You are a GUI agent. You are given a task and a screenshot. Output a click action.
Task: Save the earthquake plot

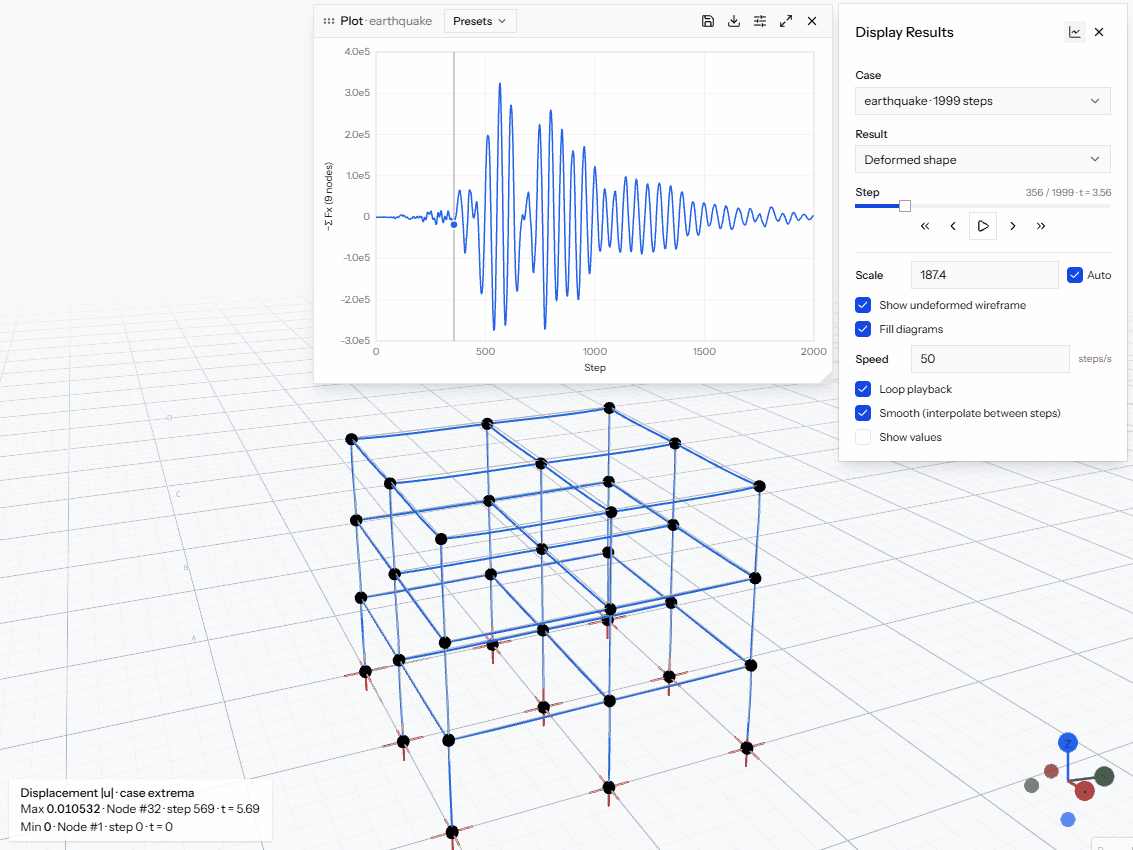coord(708,21)
